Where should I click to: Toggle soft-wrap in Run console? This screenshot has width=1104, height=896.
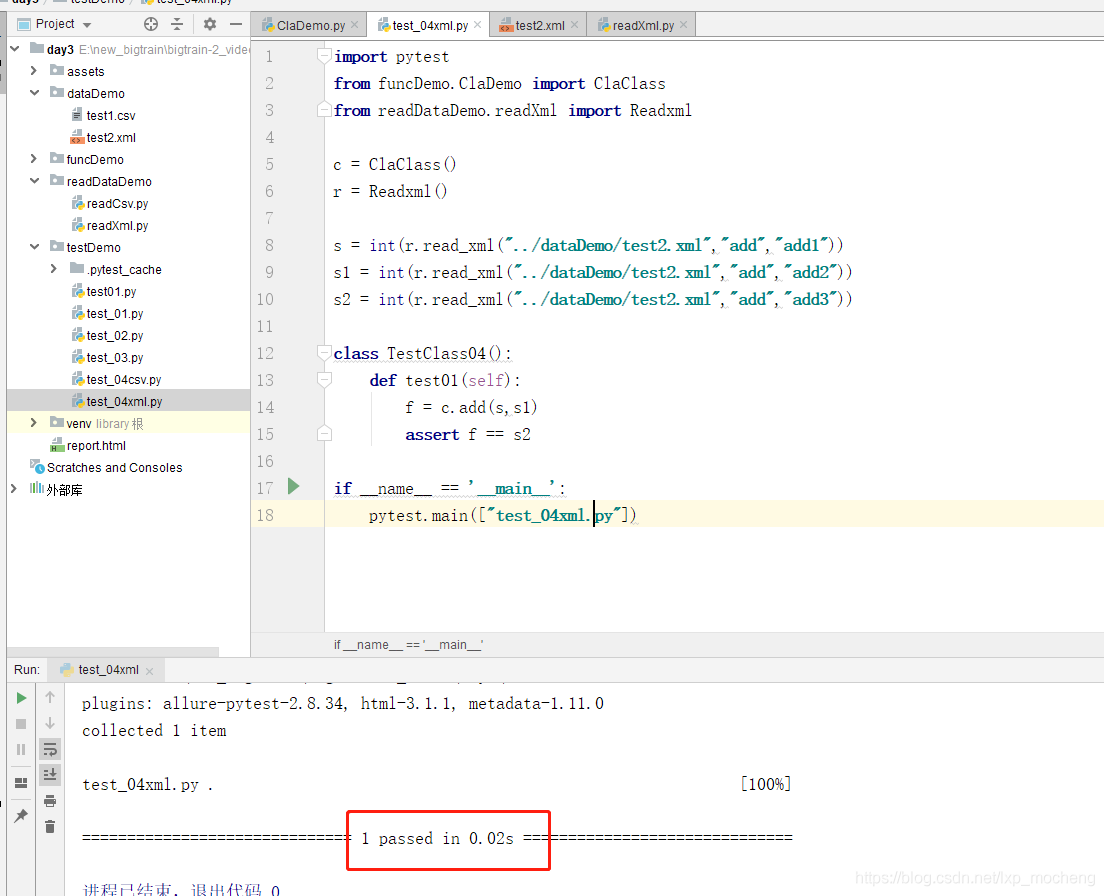(50, 749)
